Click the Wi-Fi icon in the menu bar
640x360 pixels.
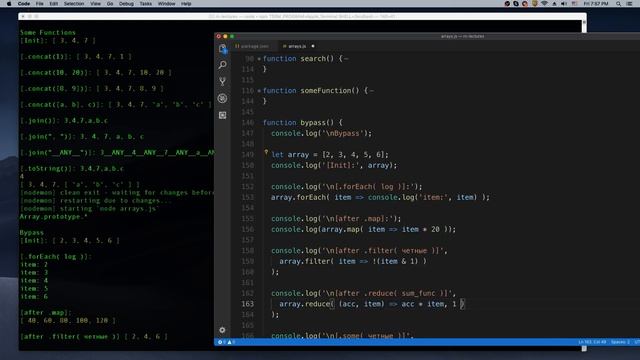[544, 4]
